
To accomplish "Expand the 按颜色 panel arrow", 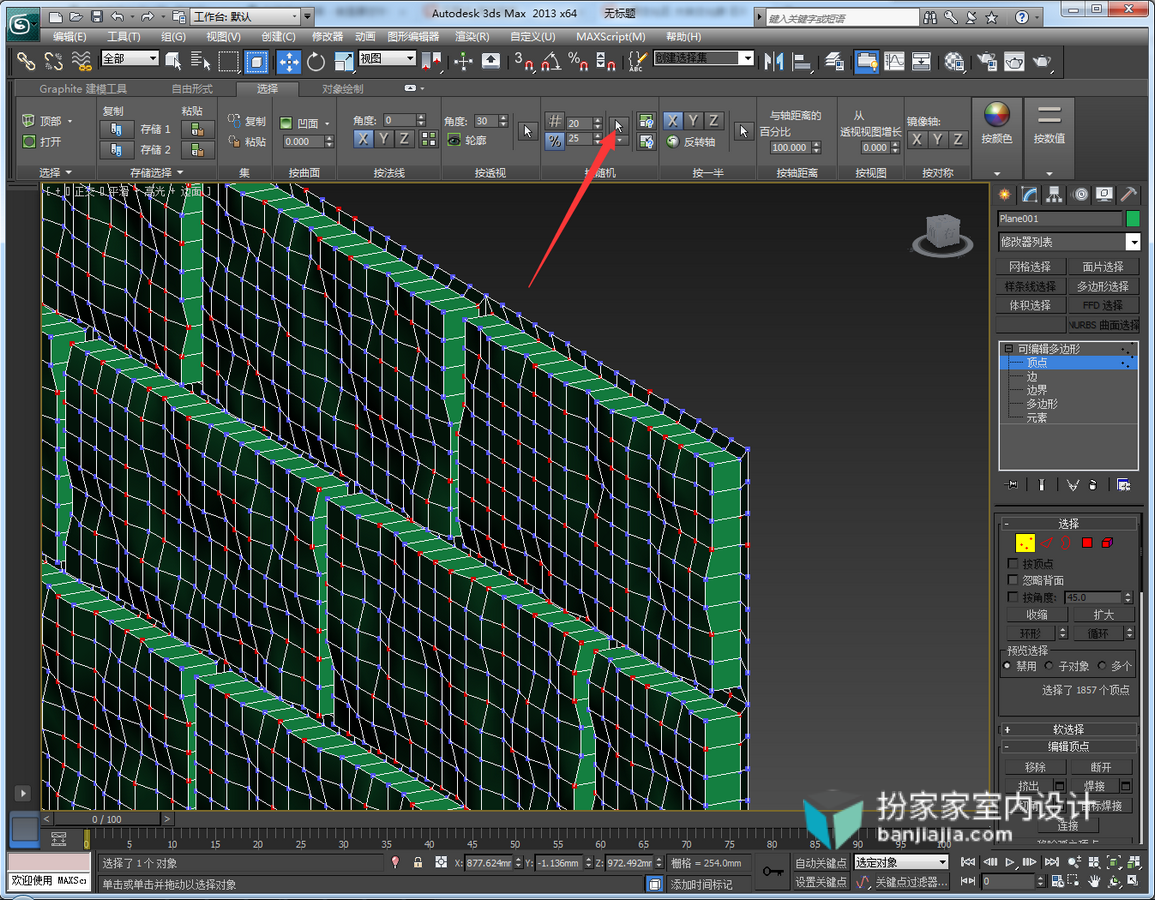I will [997, 174].
